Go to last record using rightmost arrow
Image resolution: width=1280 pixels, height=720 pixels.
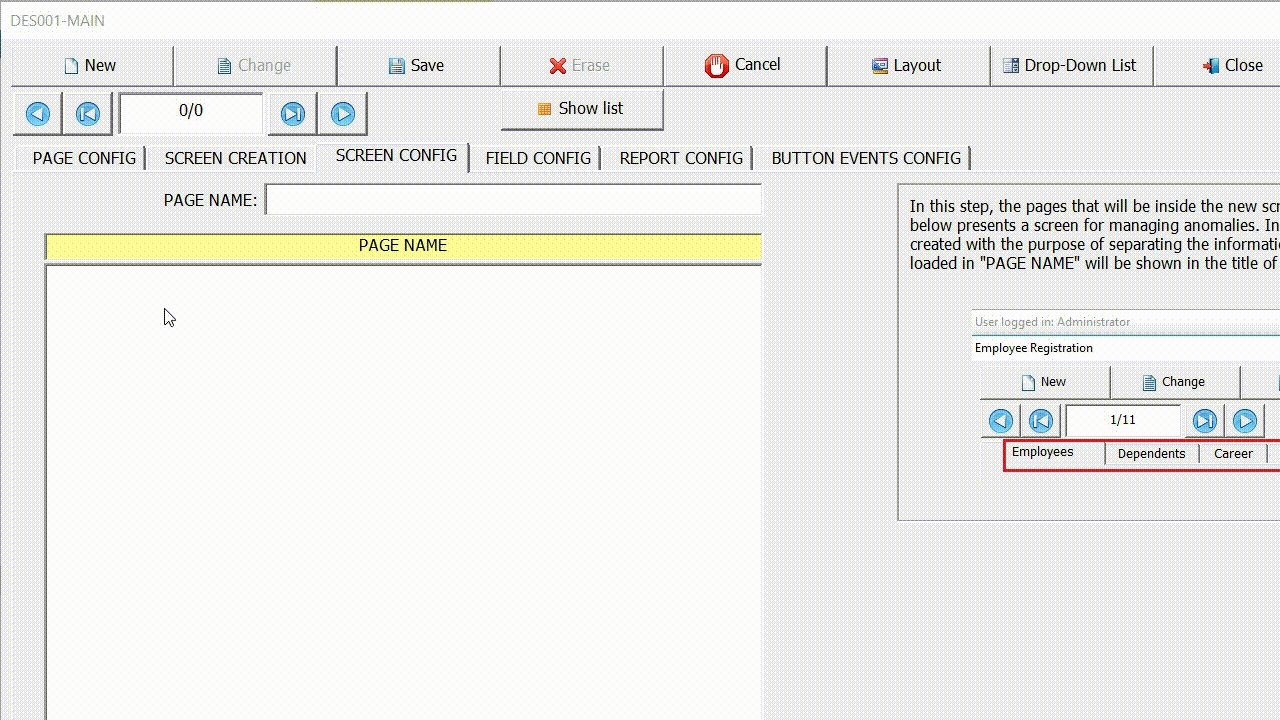pyautogui.click(x=343, y=113)
